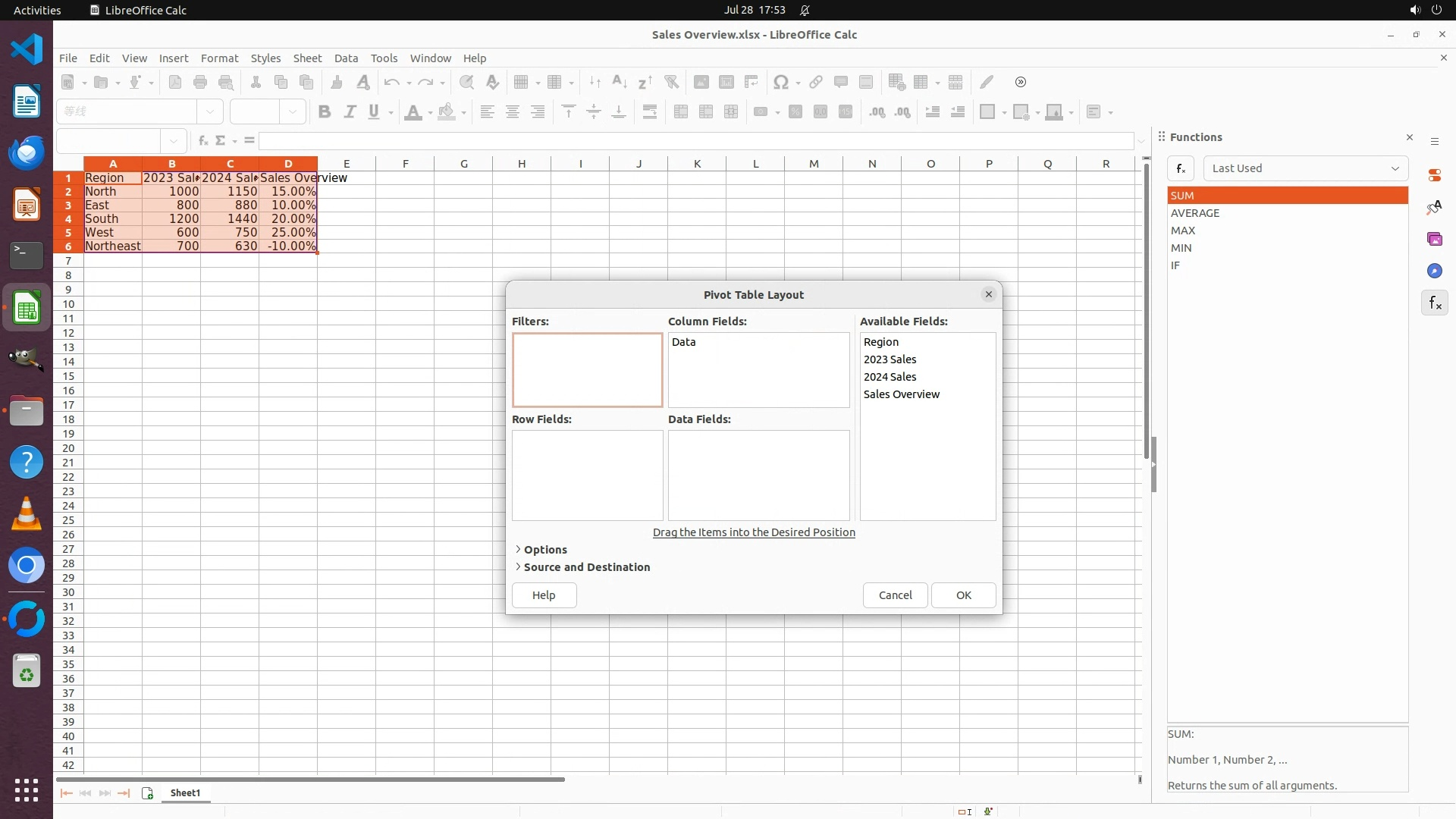Open Thunderbird from the dock
This screenshot has width=1456, height=819.
pos(27,153)
